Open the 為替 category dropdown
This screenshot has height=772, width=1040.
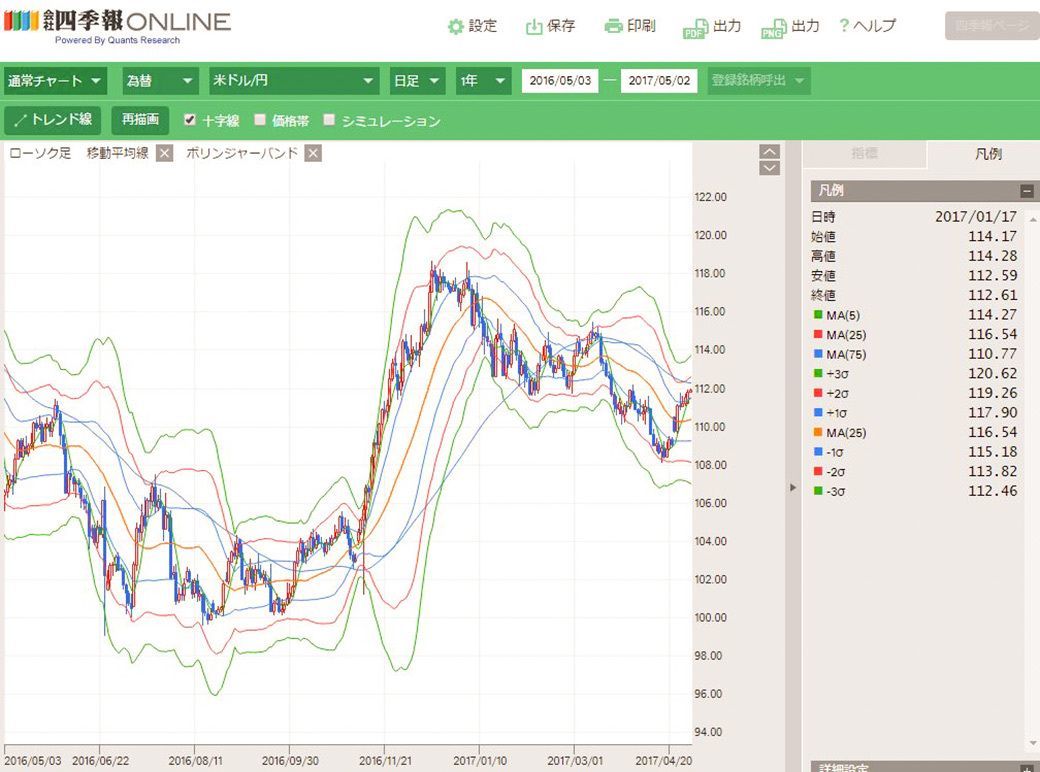[x=161, y=81]
